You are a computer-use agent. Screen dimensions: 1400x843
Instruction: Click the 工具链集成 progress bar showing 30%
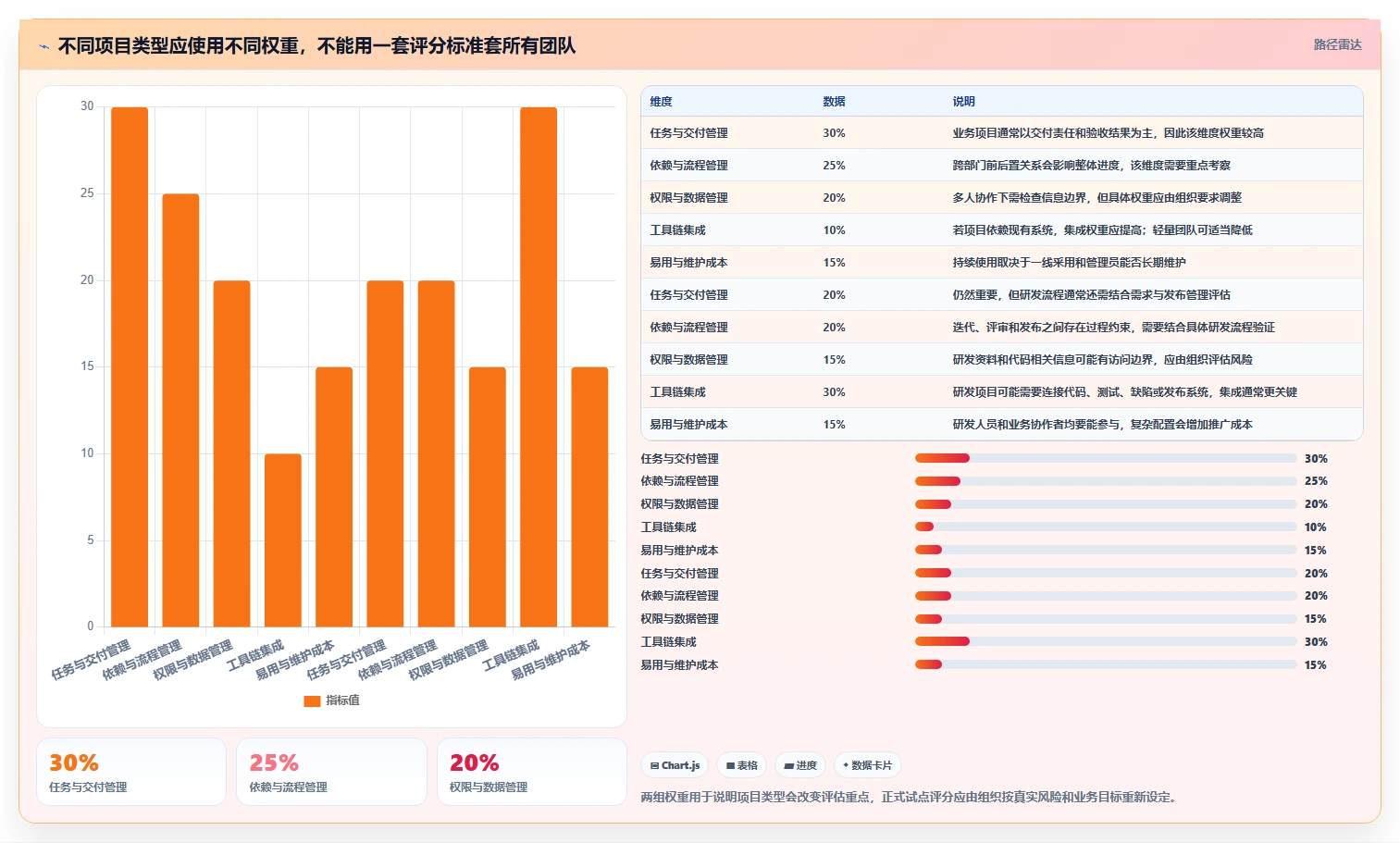point(1106,641)
